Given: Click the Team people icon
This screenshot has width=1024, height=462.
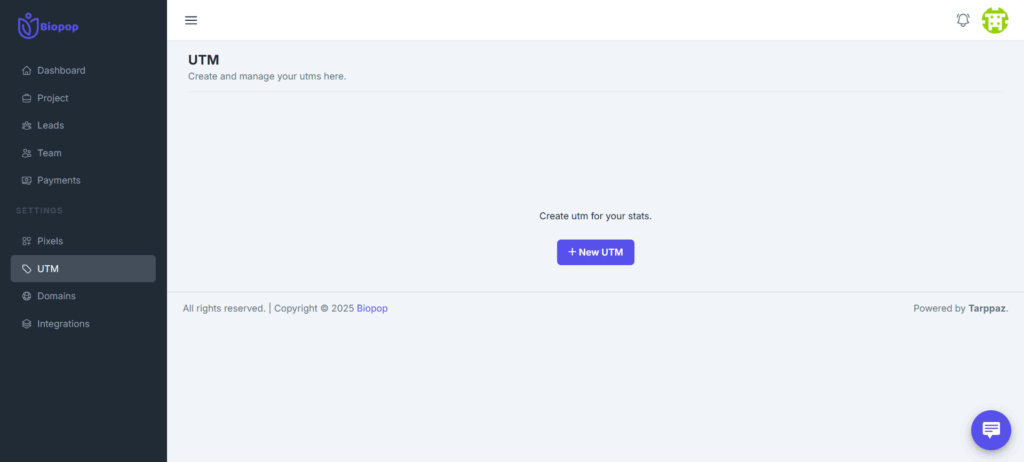Looking at the screenshot, I should 27,153.
